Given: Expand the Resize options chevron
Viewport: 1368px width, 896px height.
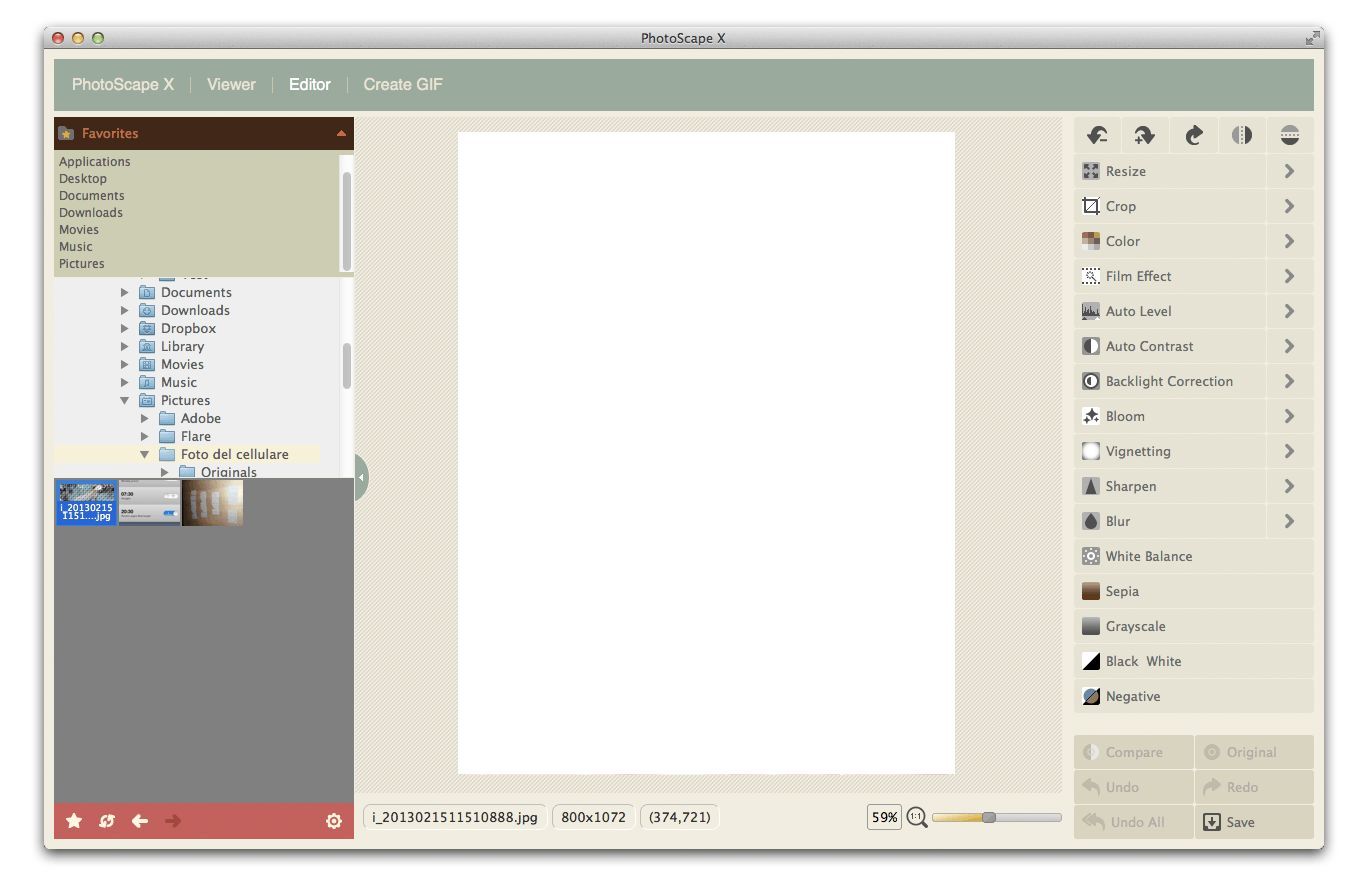Looking at the screenshot, I should coord(1290,171).
